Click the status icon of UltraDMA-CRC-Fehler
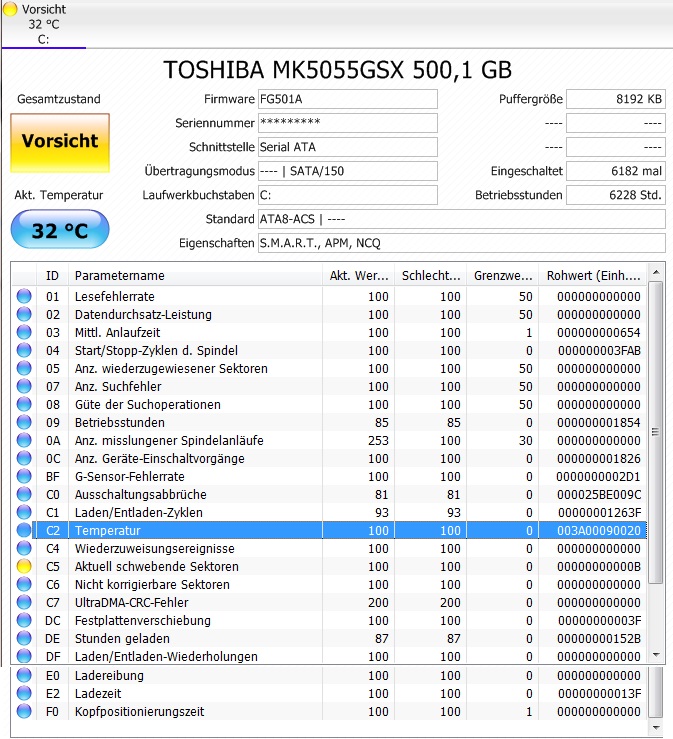673x739 pixels. (24, 602)
